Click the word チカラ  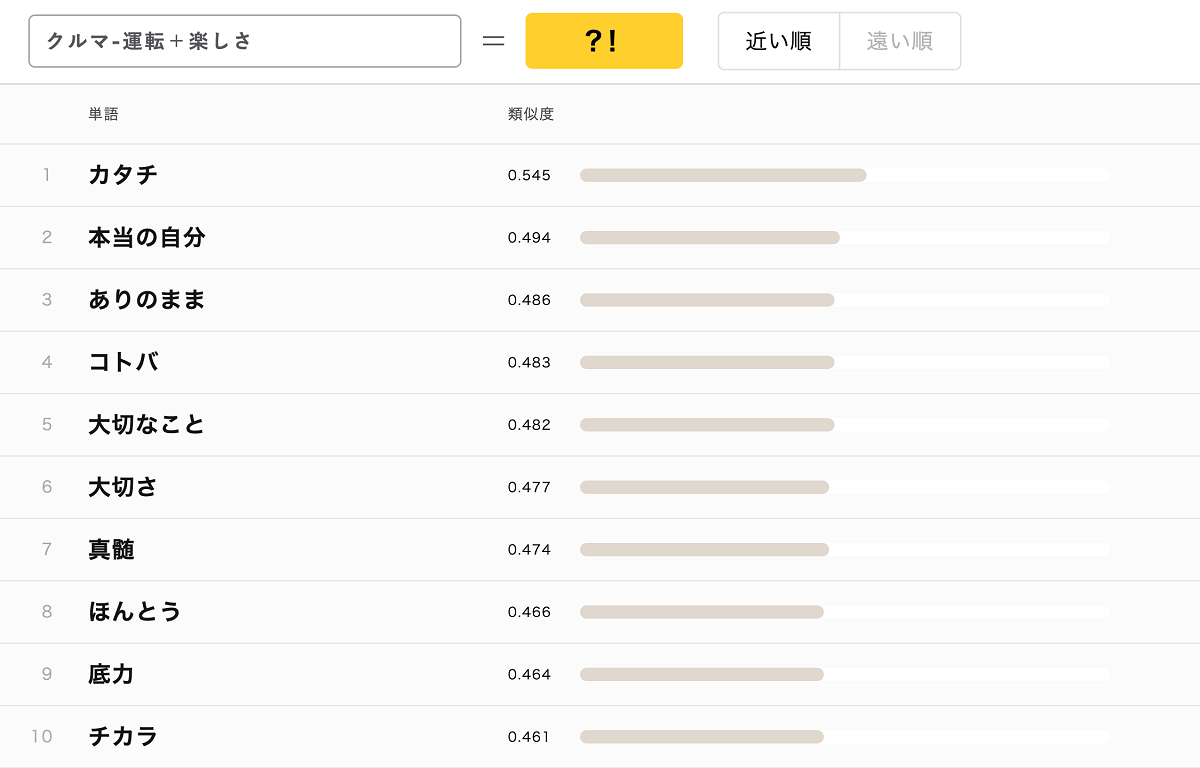(x=123, y=737)
